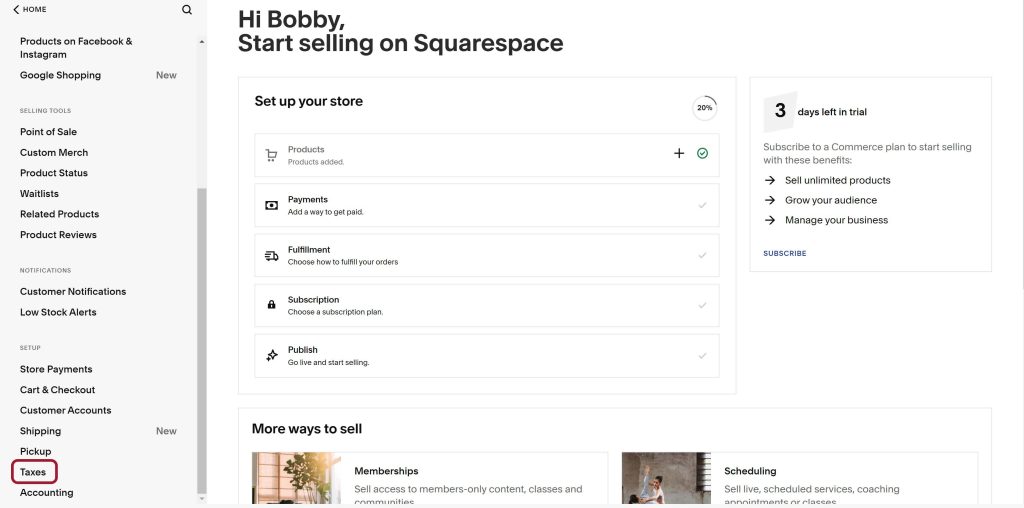The image size is (1024, 508).
Task: Click the plus icon to add products
Action: click(x=679, y=153)
